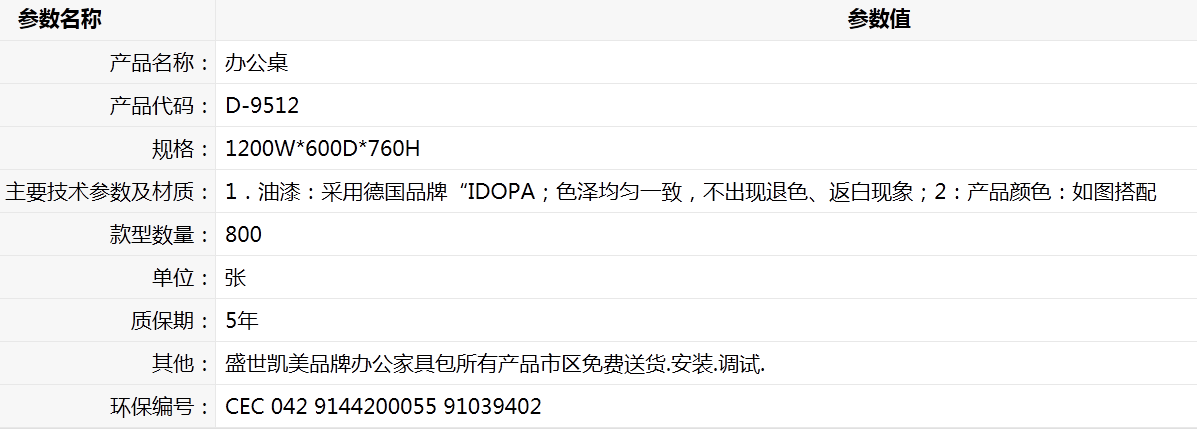Click the 办公桌 product name value
Screen dimensions: 1197x443
pos(256,63)
